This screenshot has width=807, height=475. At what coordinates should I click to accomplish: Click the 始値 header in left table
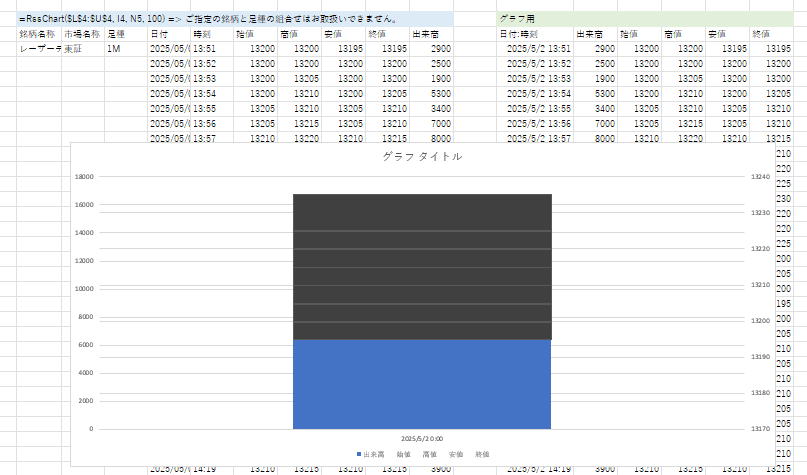[x=255, y=34]
